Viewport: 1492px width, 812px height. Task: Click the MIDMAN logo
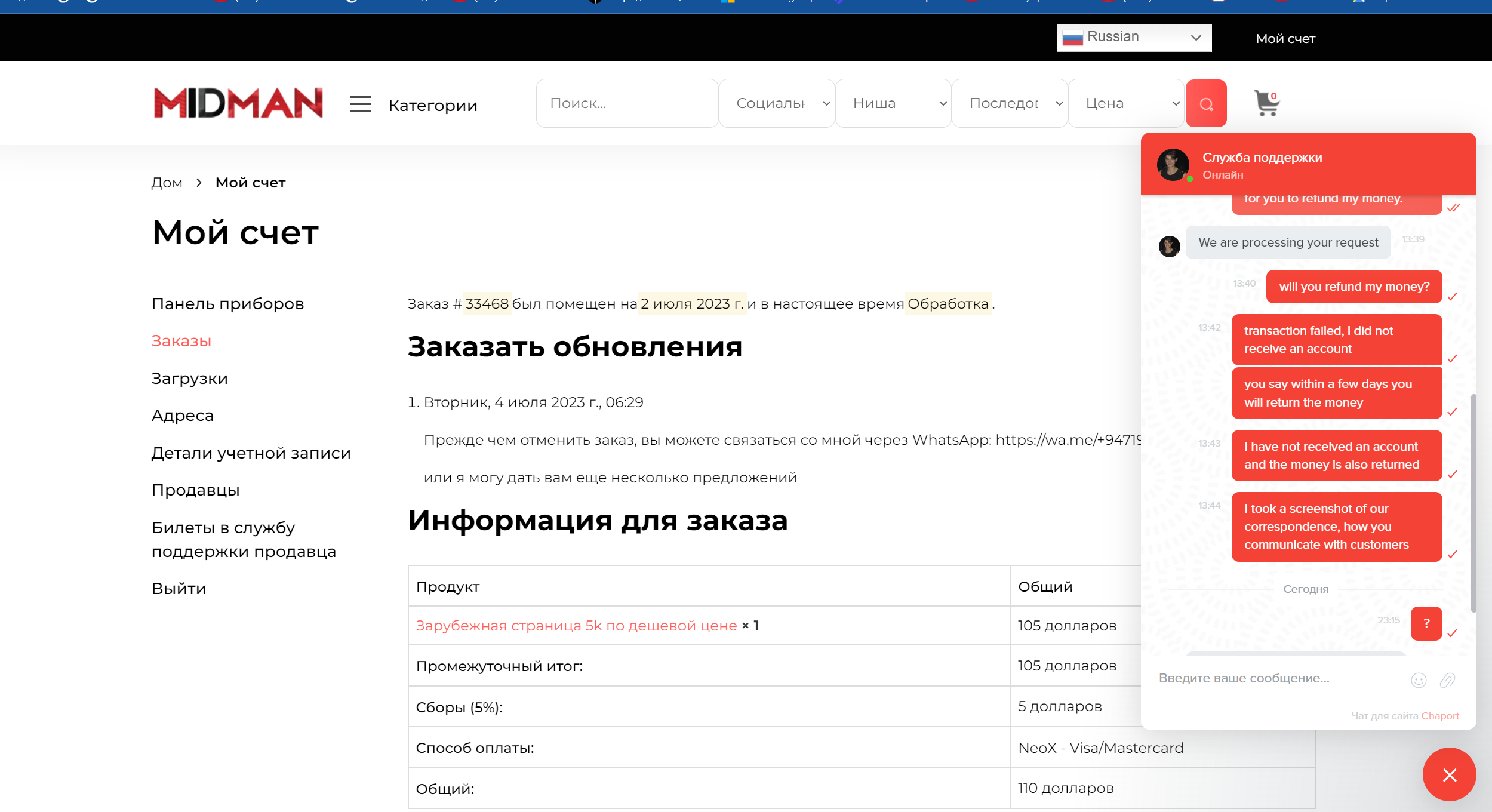tap(238, 103)
